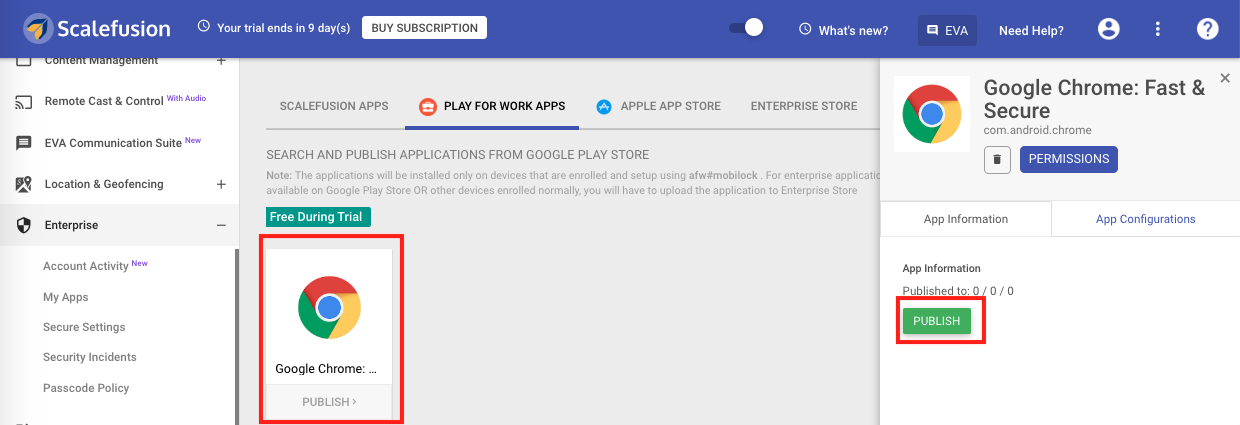This screenshot has width=1240, height=425.
Task: Click the trial clock icon
Action: click(204, 27)
